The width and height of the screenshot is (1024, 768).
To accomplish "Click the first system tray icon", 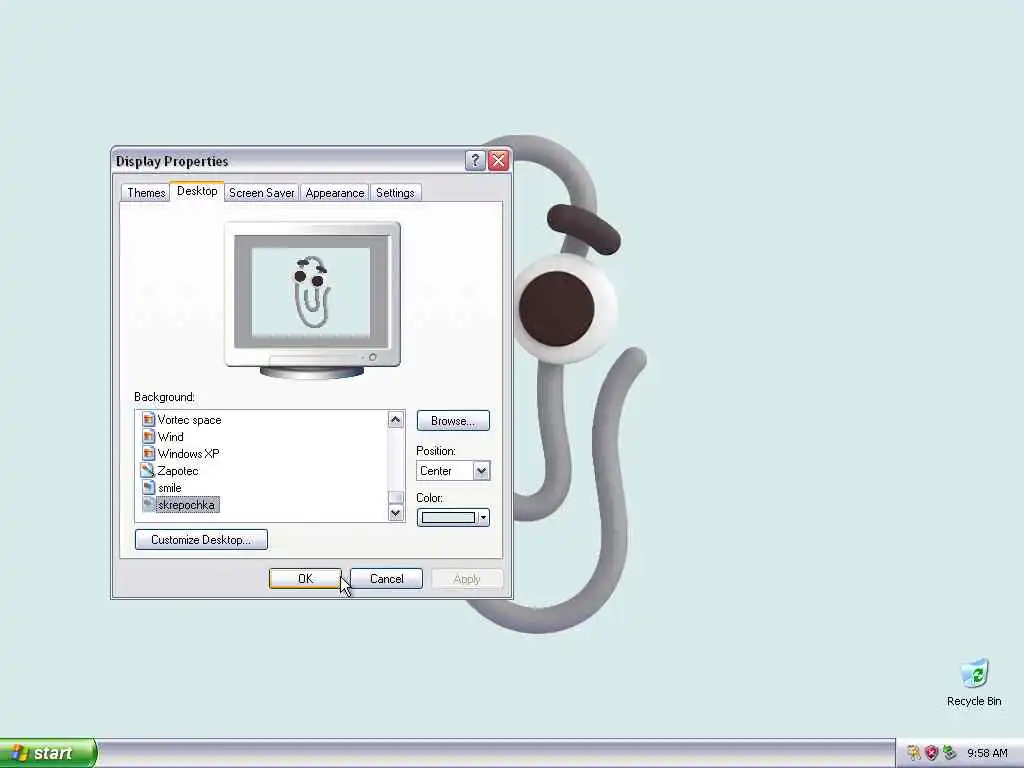I will click(914, 753).
